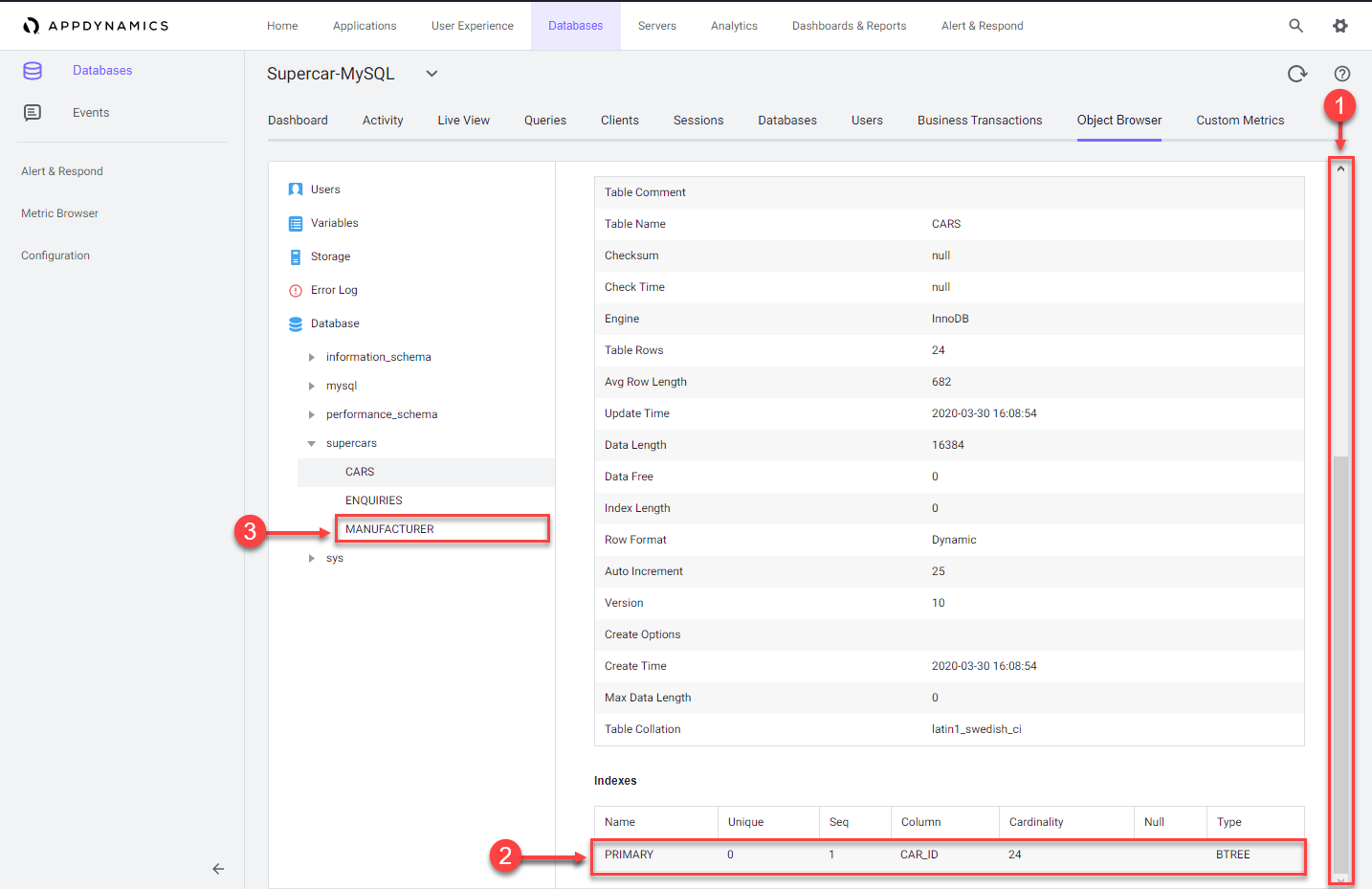The width and height of the screenshot is (1372, 889).
Task: Open the search magnifier icon
Action: point(1295,26)
